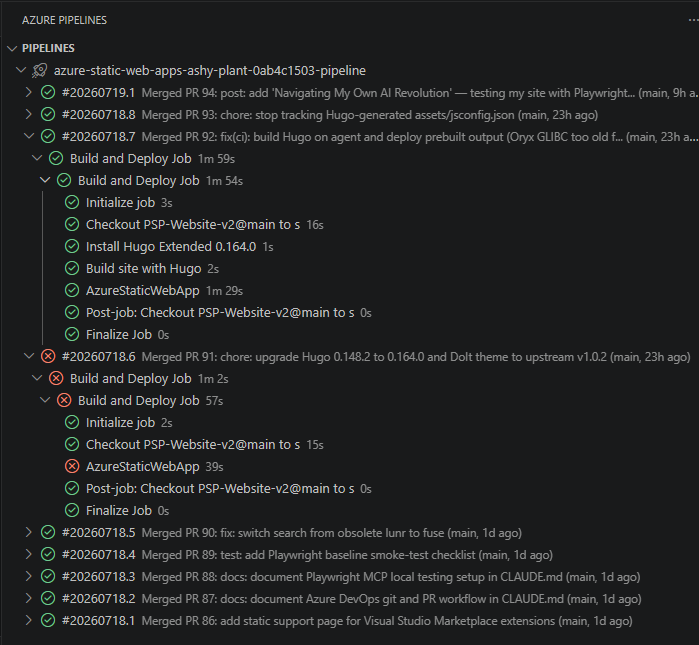This screenshot has width=699, height=645.
Task: Open the more actions ellipsis in Azure Pipelines header
Action: [693, 20]
